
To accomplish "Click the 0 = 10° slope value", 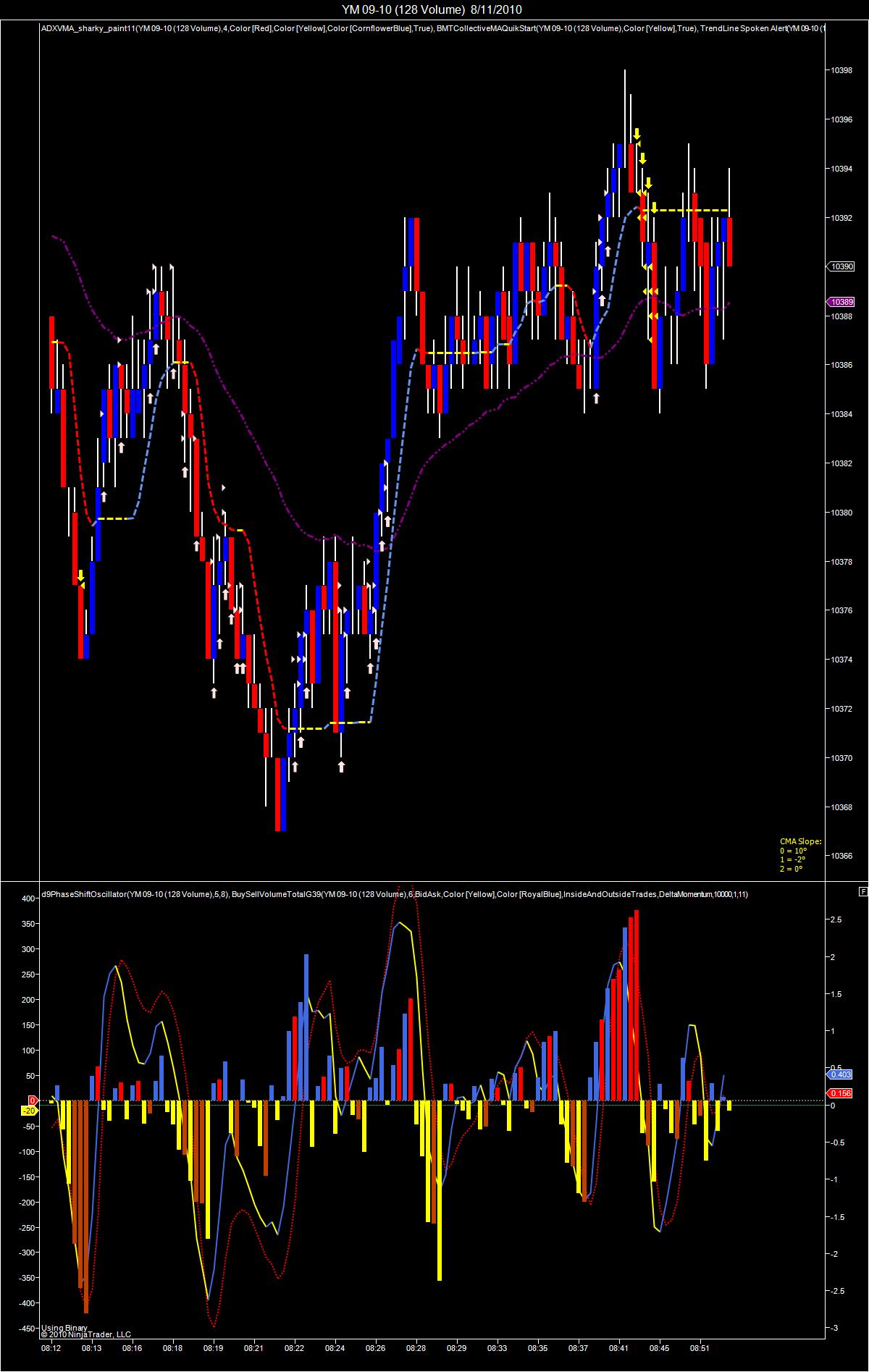I will (x=793, y=851).
